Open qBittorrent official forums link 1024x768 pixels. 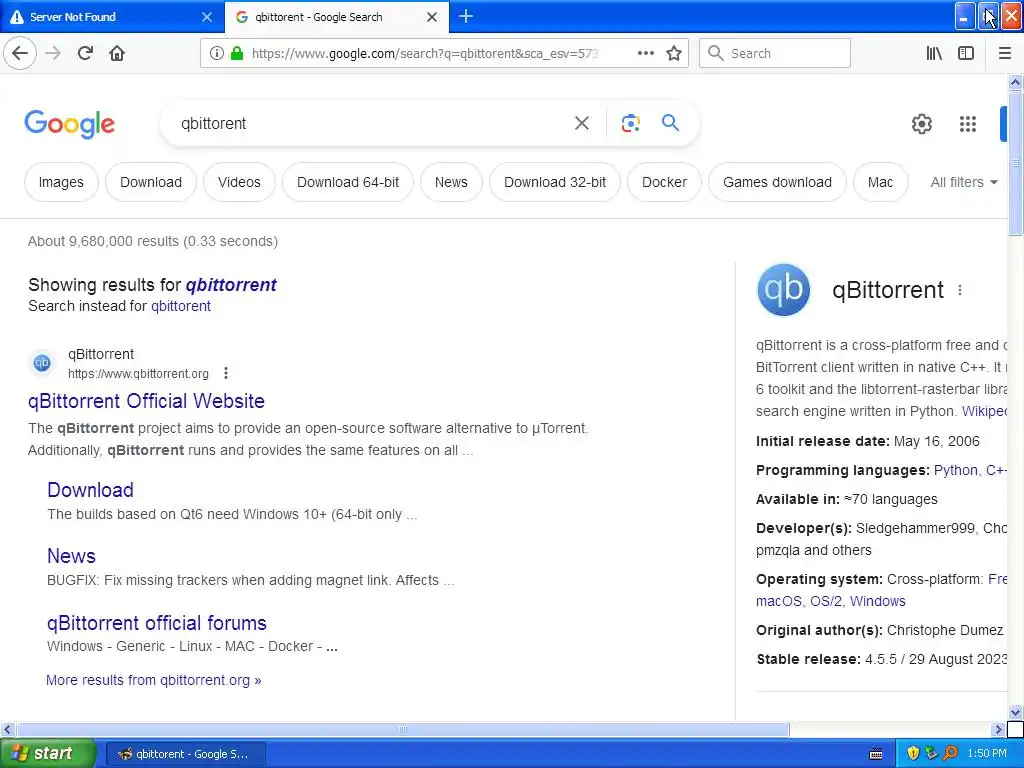pos(157,623)
